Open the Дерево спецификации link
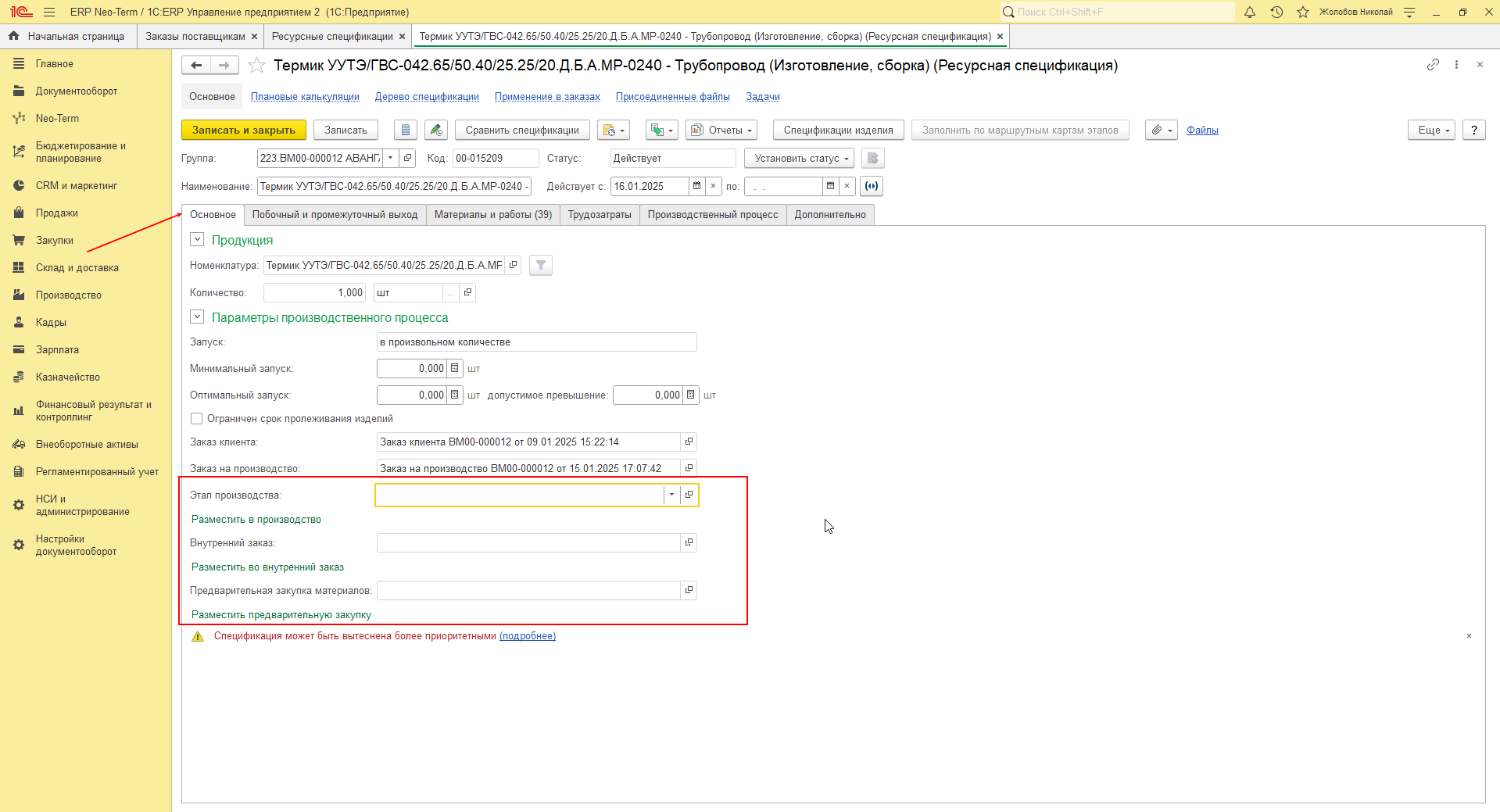1500x812 pixels. [427, 97]
